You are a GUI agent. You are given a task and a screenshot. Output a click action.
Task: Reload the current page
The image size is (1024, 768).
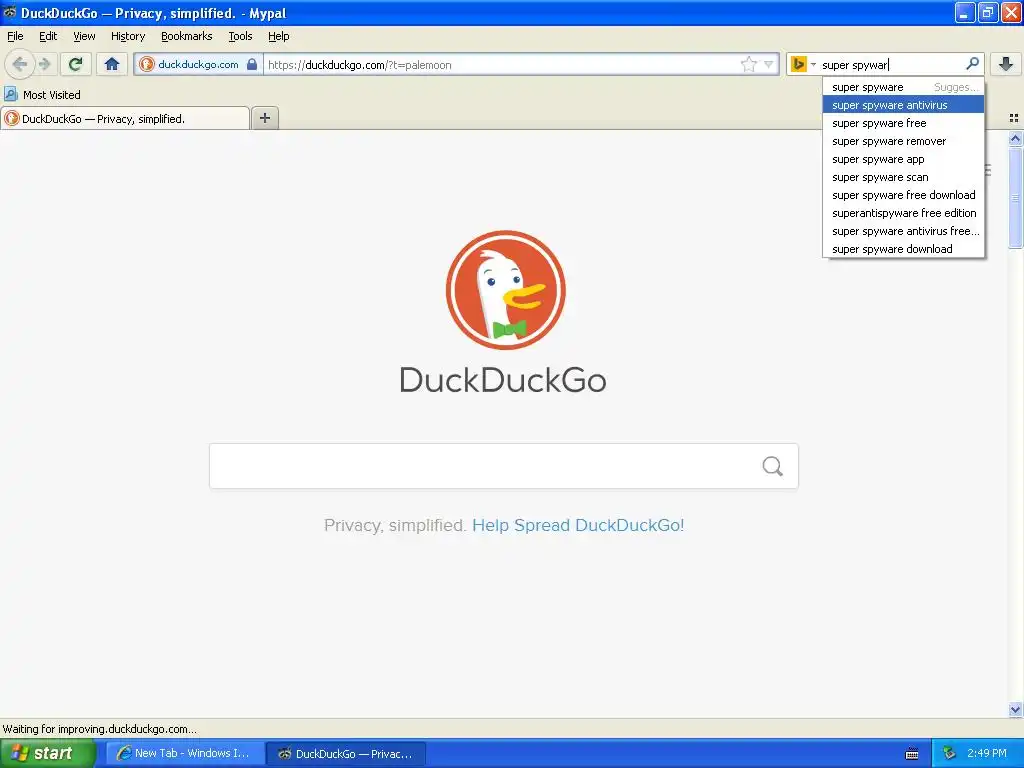click(76, 64)
